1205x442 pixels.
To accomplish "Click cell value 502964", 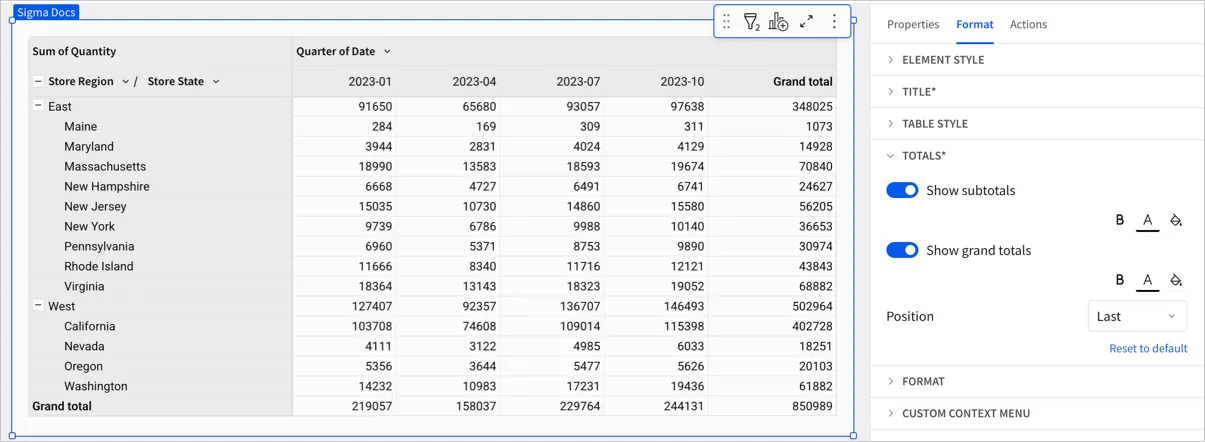I will pyautogui.click(x=811, y=306).
